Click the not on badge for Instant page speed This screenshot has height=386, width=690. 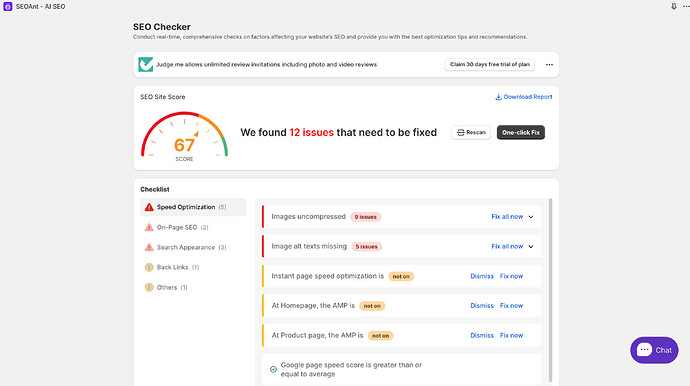pyautogui.click(x=401, y=276)
